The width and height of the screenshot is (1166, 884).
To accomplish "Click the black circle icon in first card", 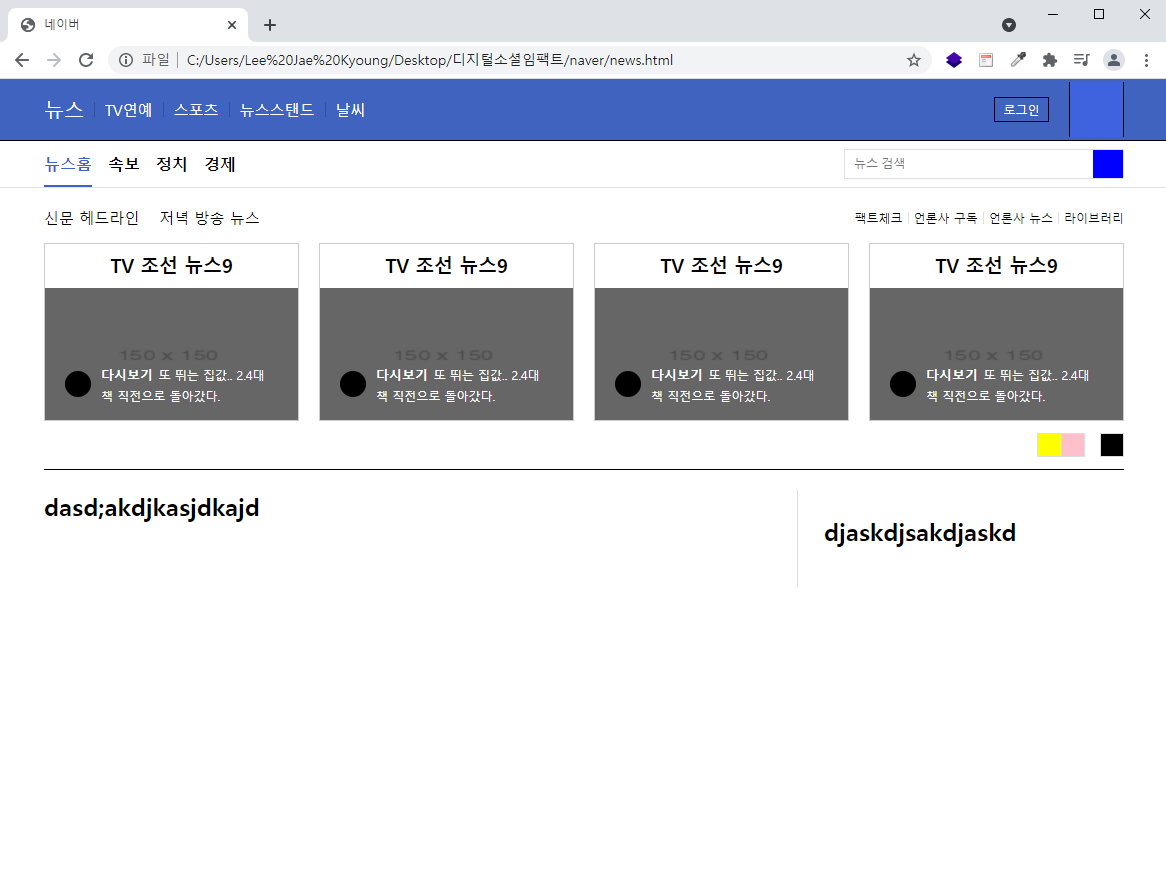I will (78, 384).
